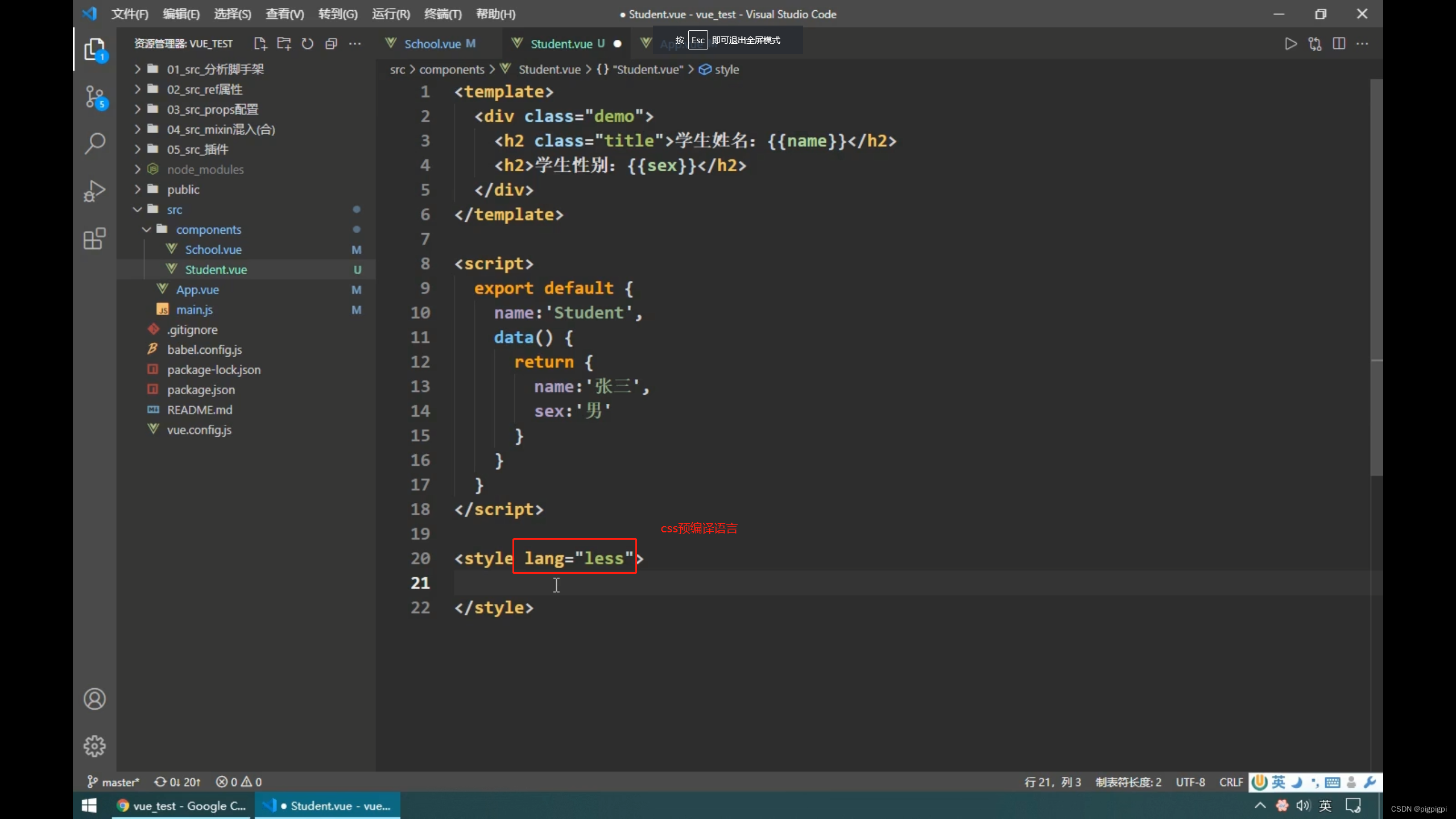Click the New Folder icon in explorer

284,44
